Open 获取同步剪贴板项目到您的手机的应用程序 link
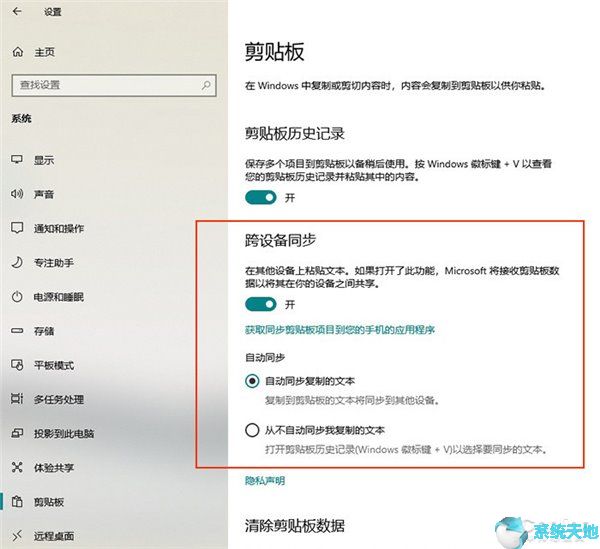Screen dimensions: 600x549 pyautogui.click(x=340, y=329)
